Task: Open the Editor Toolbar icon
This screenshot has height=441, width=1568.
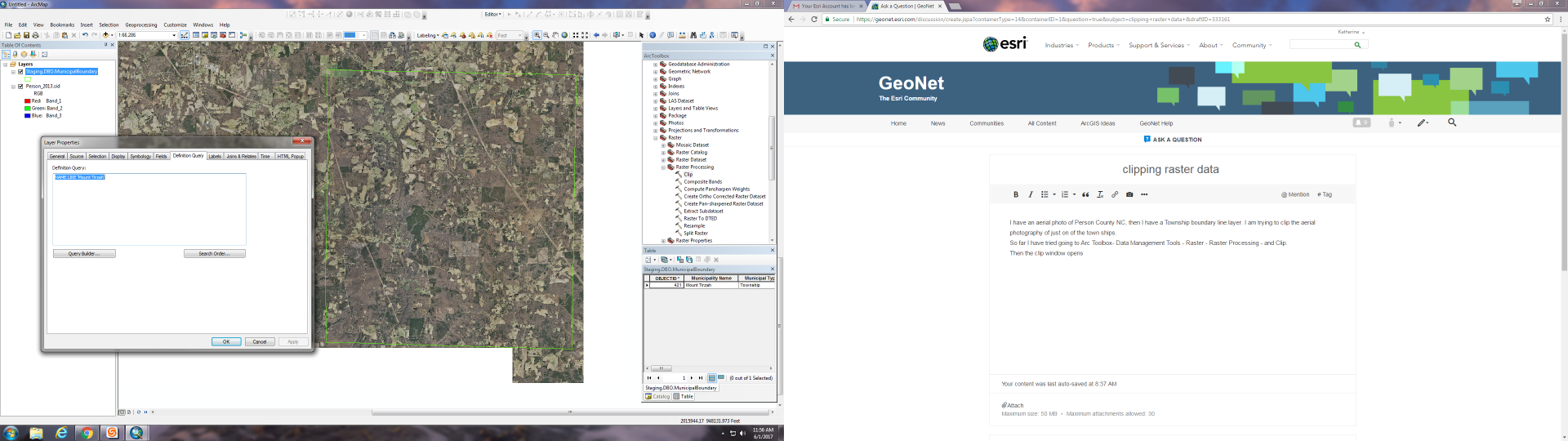Action: point(185,35)
